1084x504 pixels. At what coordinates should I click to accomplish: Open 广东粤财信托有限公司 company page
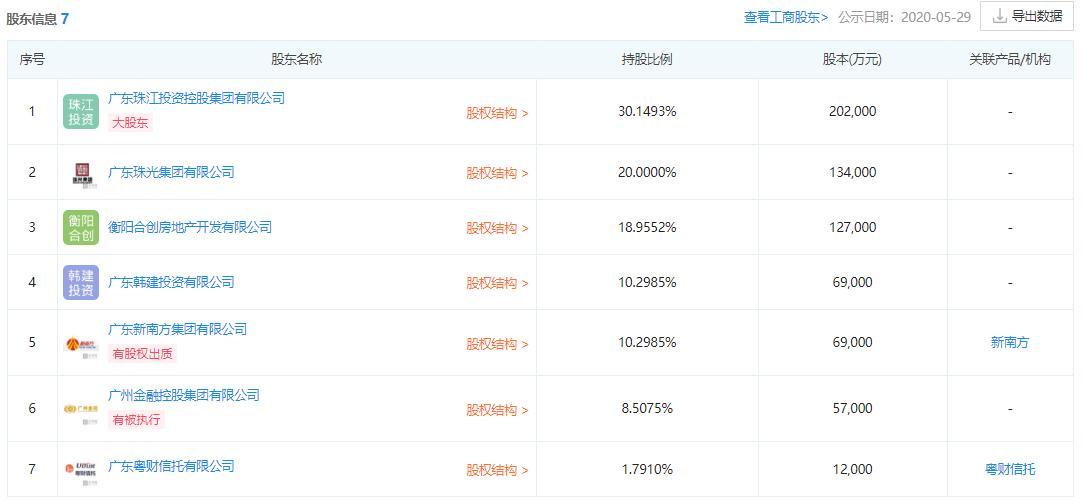pos(171,466)
